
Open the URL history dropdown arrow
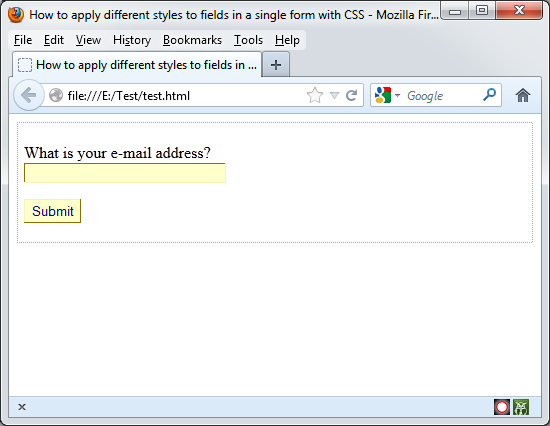[335, 95]
